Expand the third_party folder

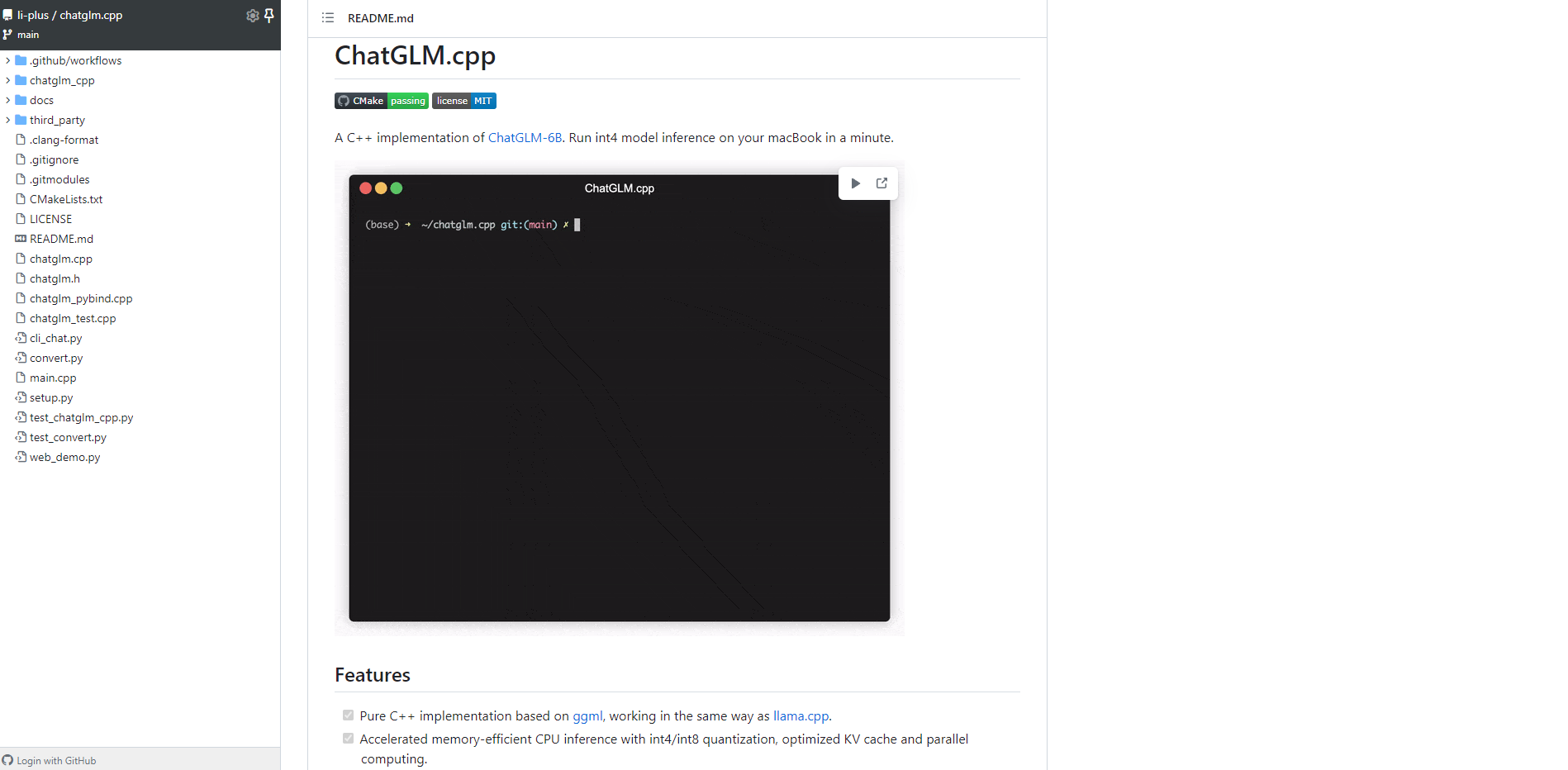point(8,120)
